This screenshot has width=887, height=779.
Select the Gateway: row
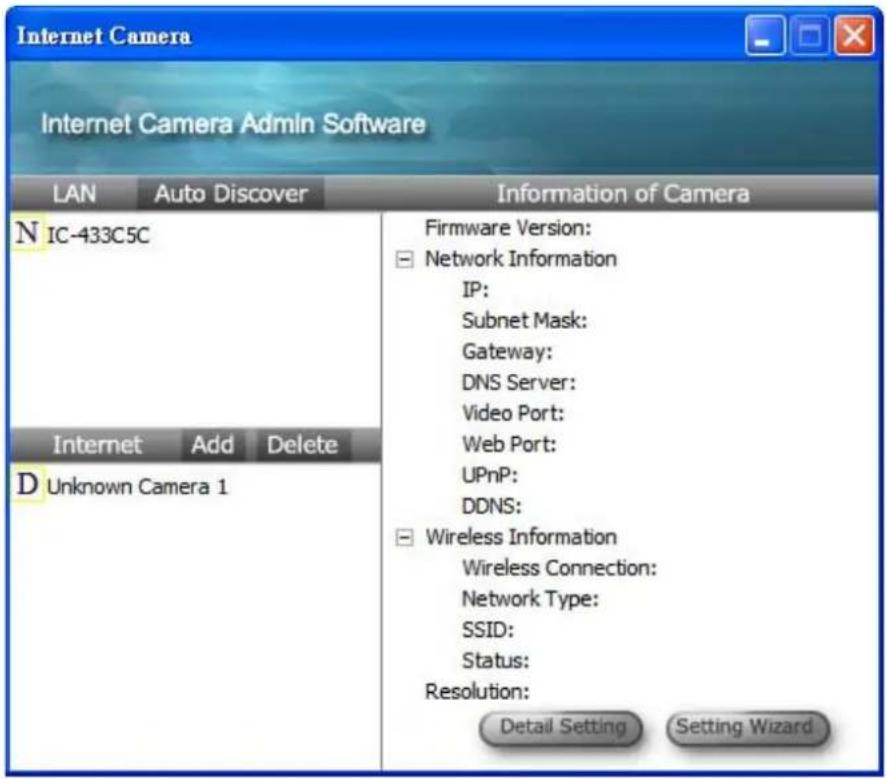click(507, 352)
